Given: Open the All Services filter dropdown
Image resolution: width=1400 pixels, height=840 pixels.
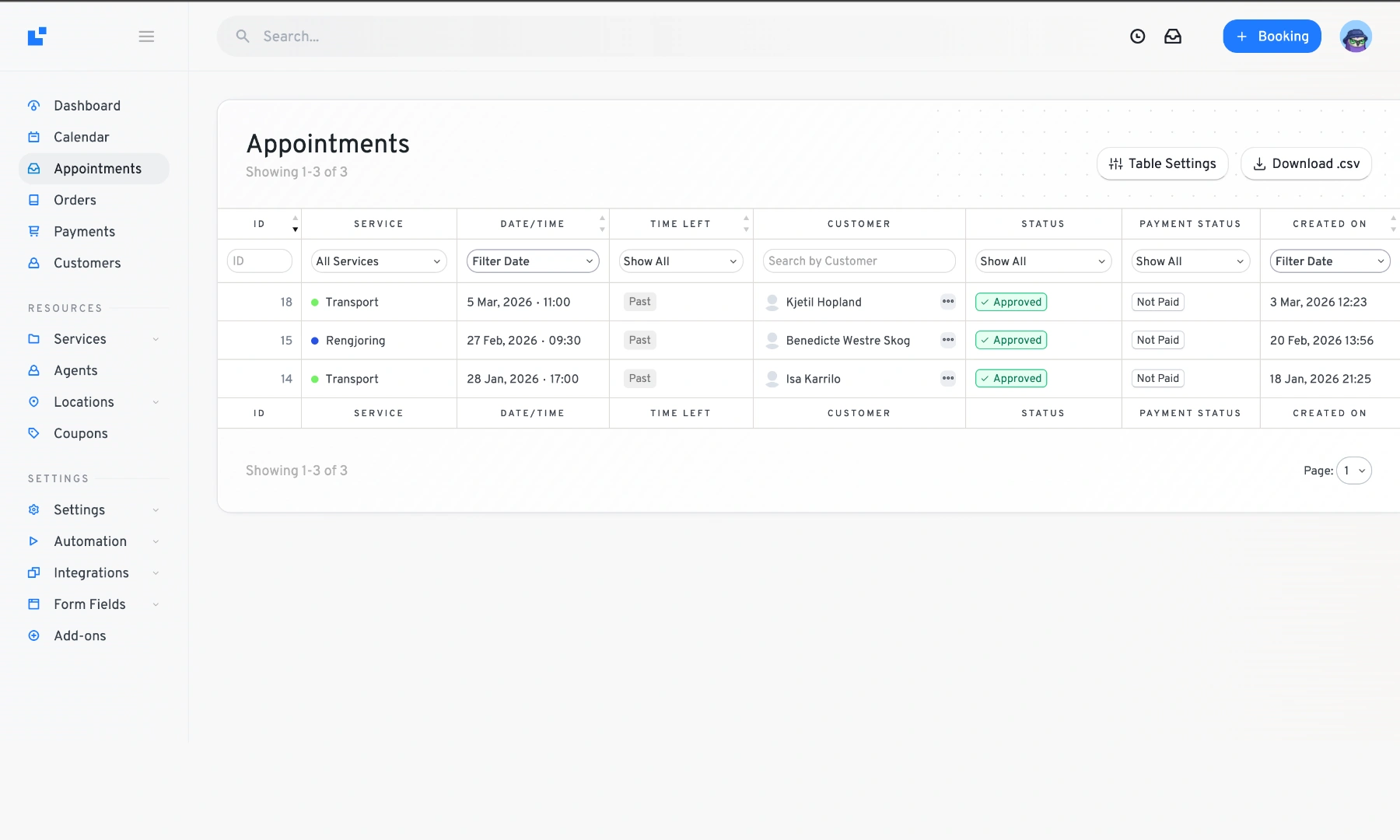Looking at the screenshot, I should point(379,261).
